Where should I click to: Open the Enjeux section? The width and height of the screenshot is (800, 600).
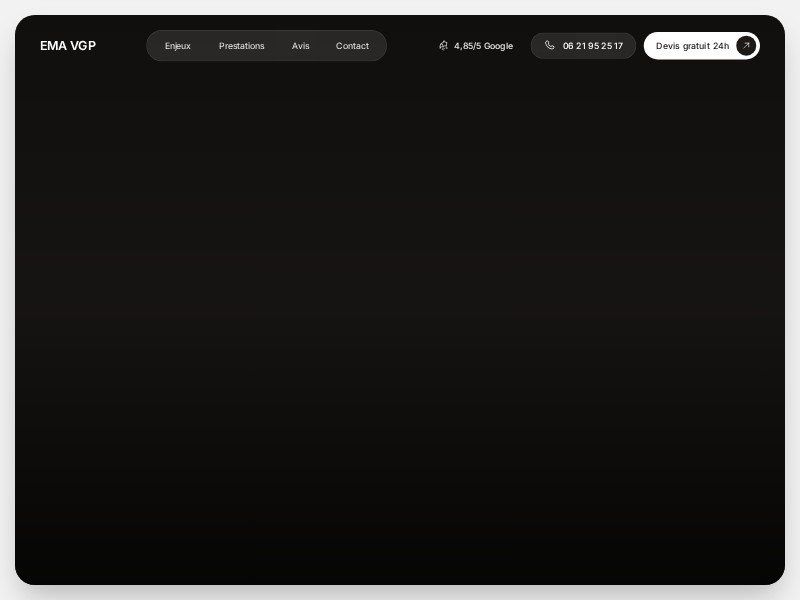point(177,46)
